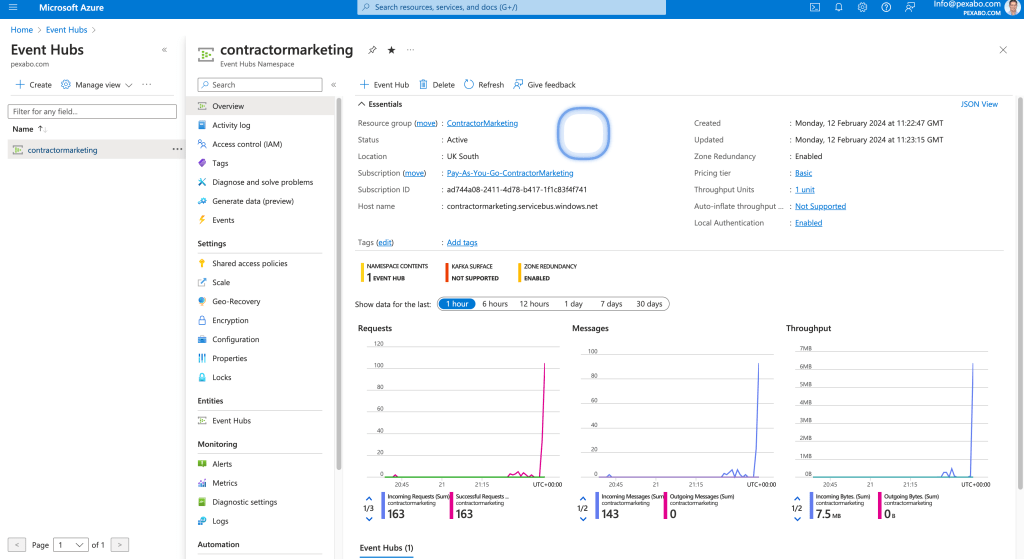Toggle the favorite star for contractormarketing
Screen dimensions: 1024x559
tap(391, 50)
